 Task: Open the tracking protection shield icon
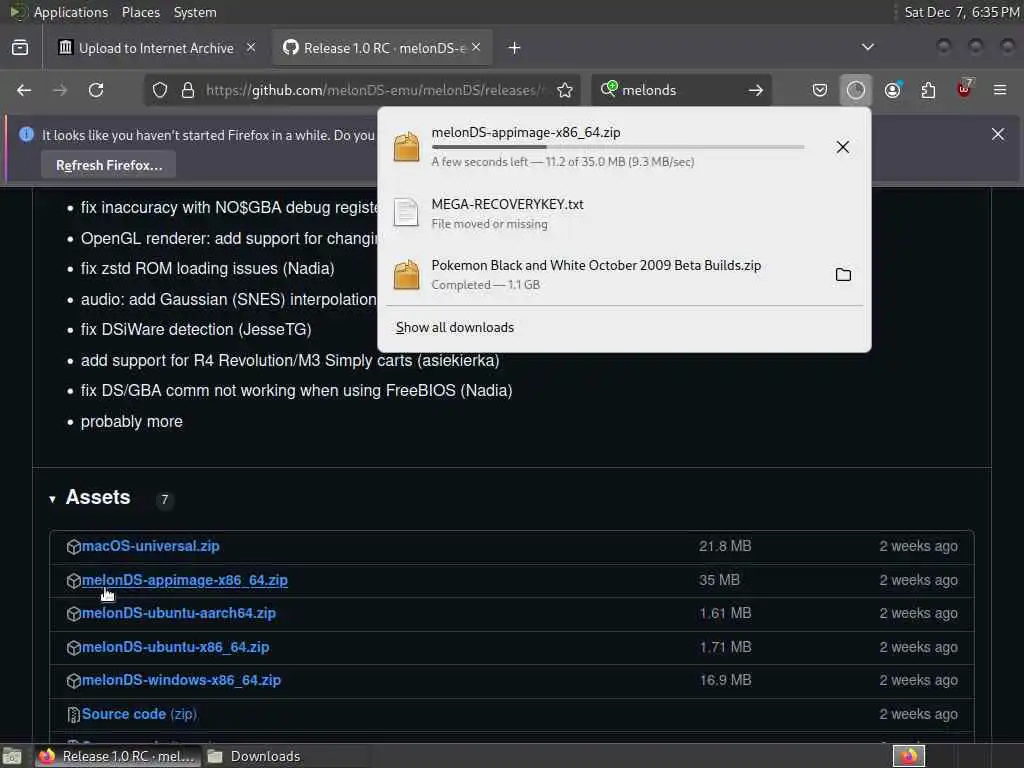160,90
